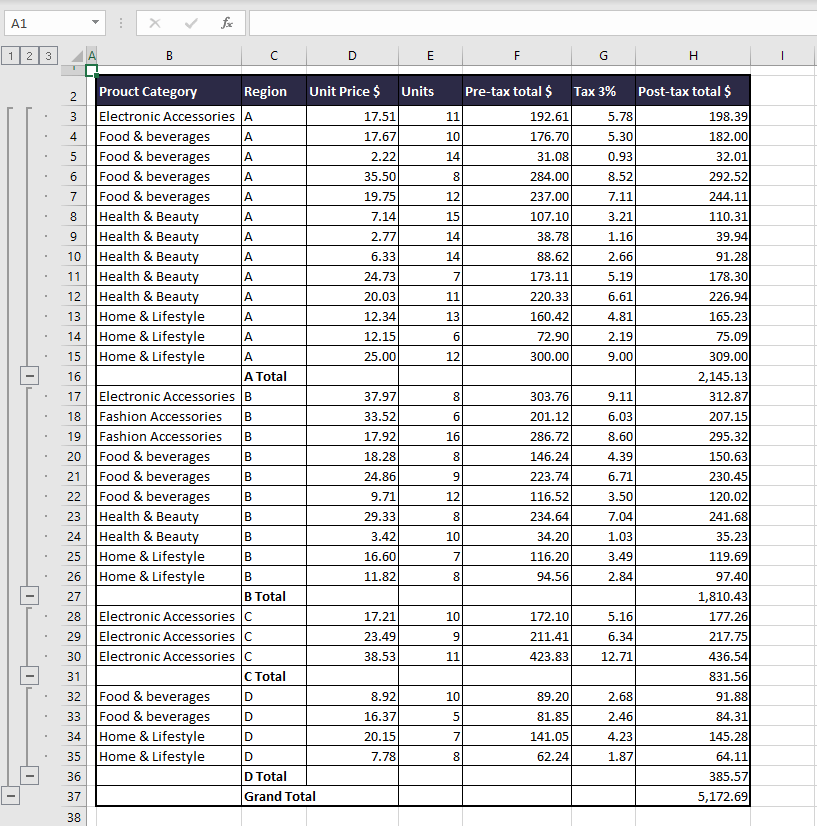The width and height of the screenshot is (817, 826).
Task: Click the outline level 2 button
Action: click(x=29, y=55)
